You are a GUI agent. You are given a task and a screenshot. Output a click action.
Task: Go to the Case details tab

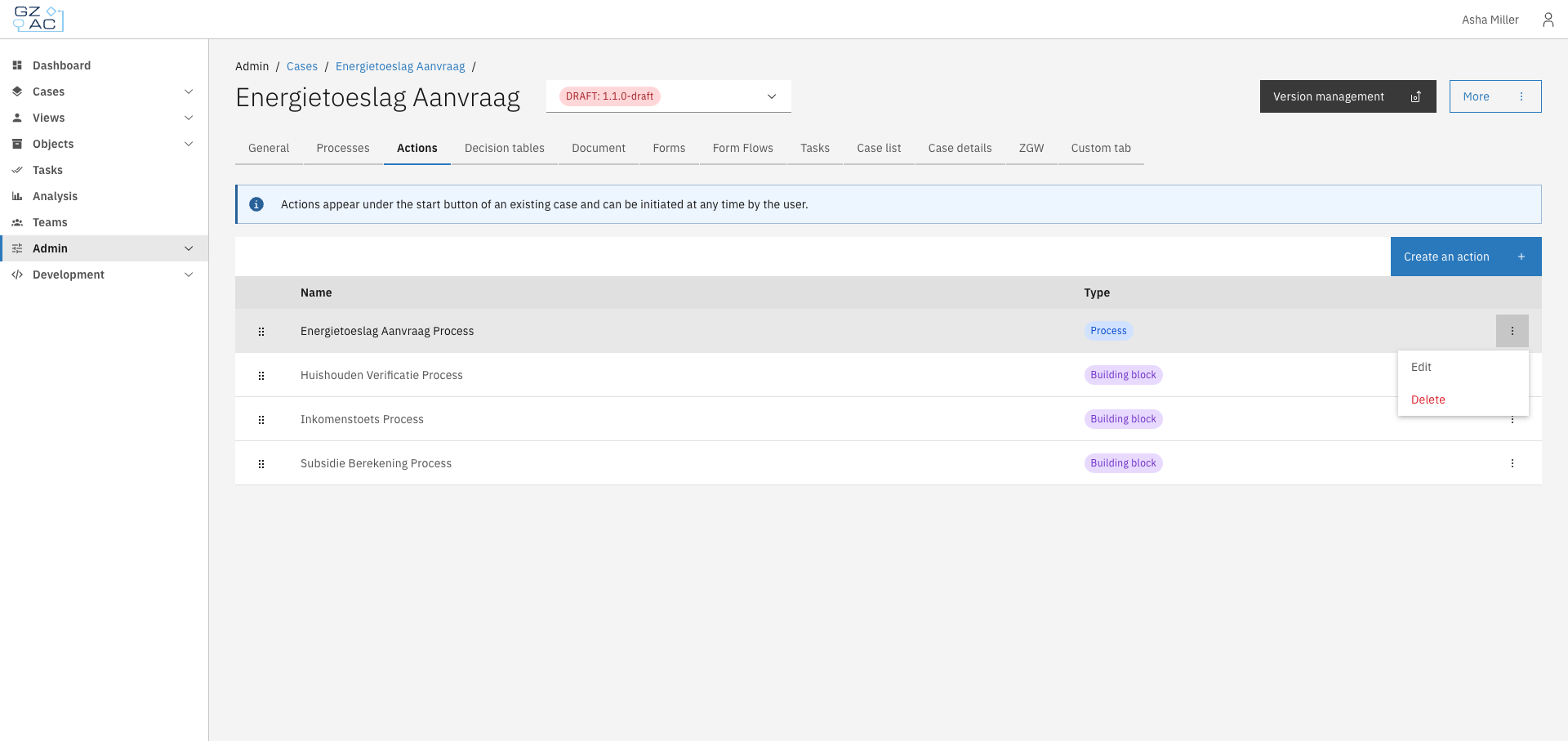click(x=960, y=148)
